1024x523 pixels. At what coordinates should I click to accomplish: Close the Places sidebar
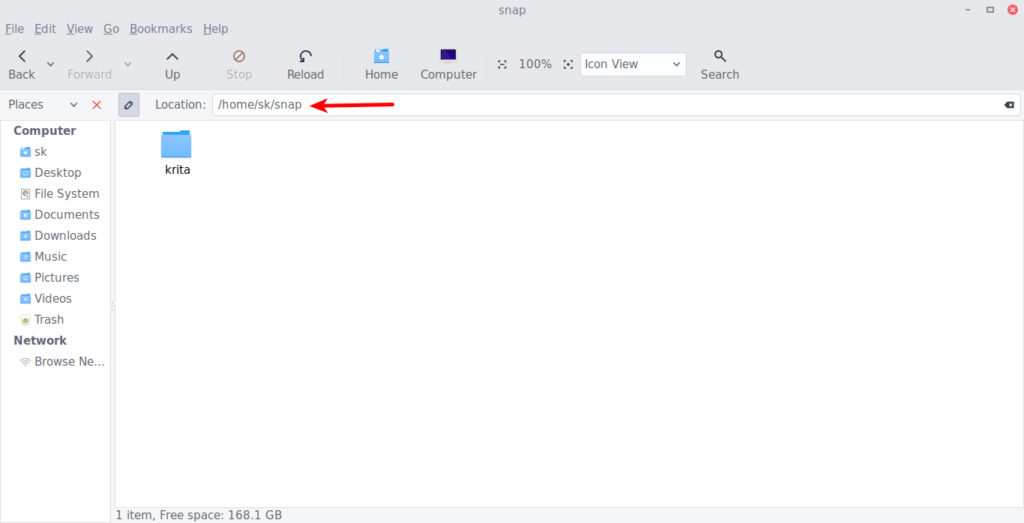click(x=97, y=104)
